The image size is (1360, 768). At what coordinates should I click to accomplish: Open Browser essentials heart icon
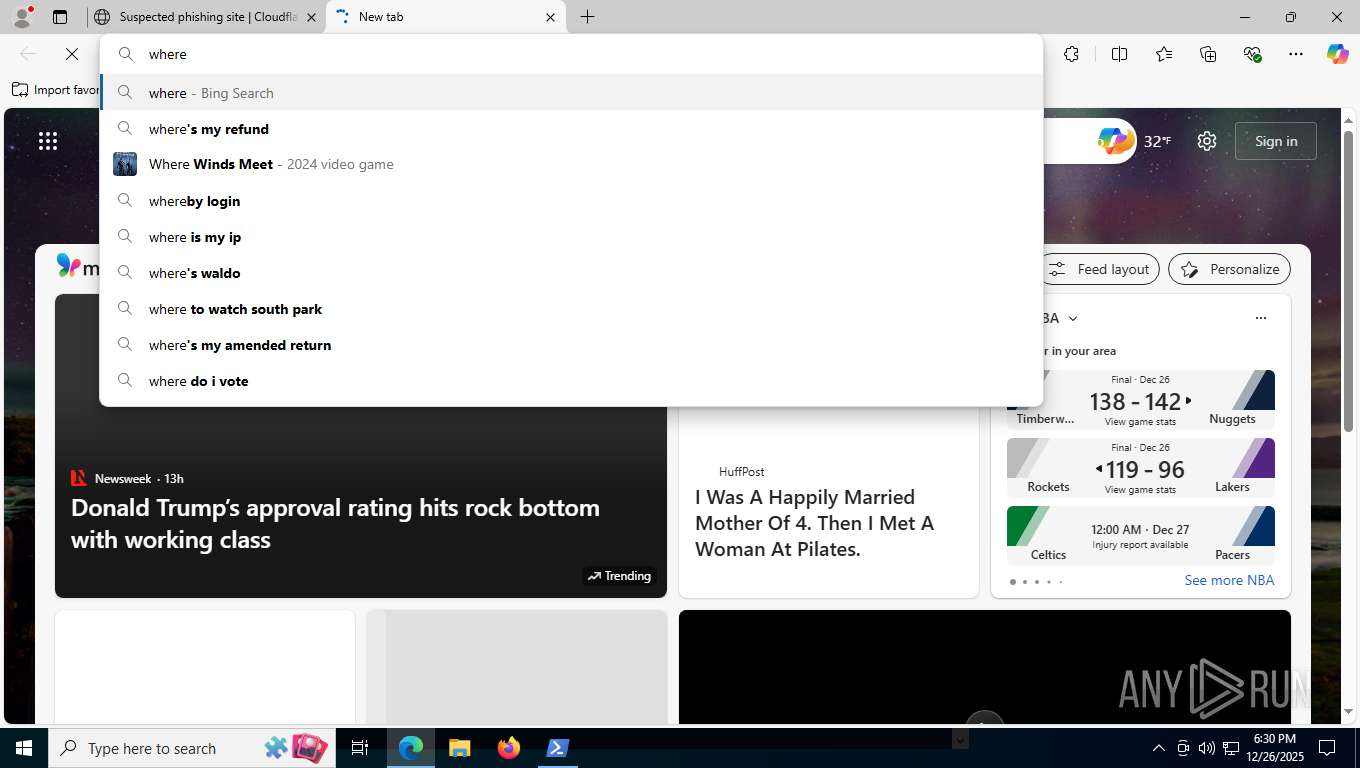[1252, 54]
